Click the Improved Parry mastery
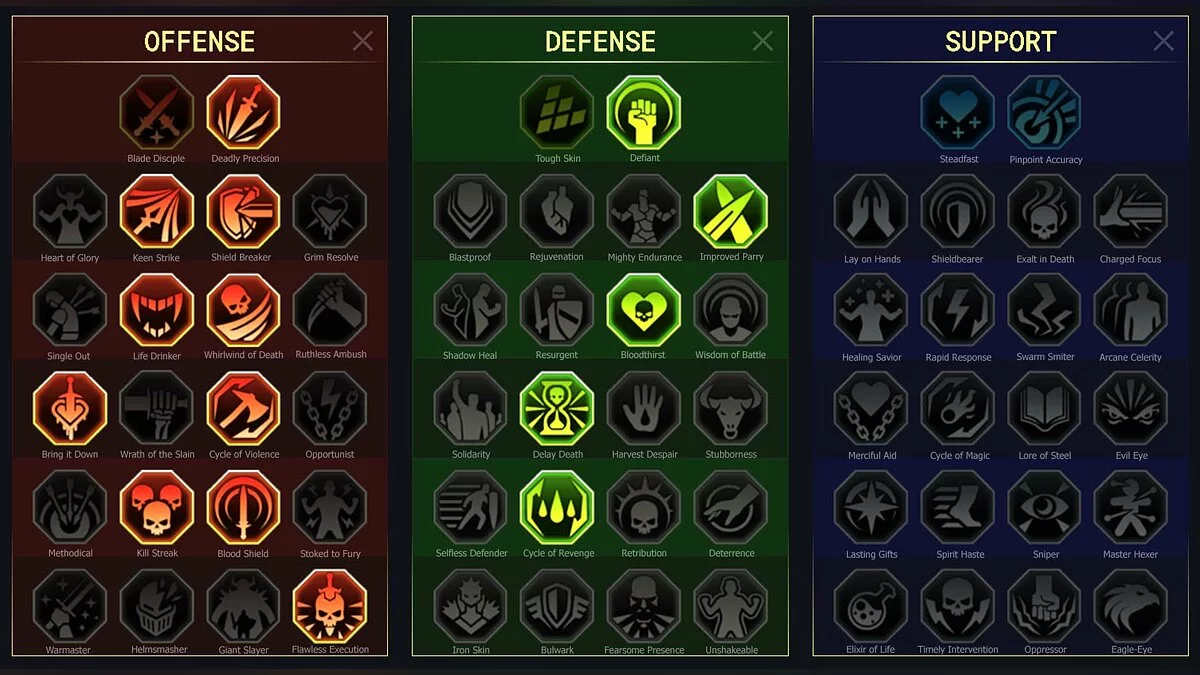Viewport: 1200px width, 675px height. point(730,212)
